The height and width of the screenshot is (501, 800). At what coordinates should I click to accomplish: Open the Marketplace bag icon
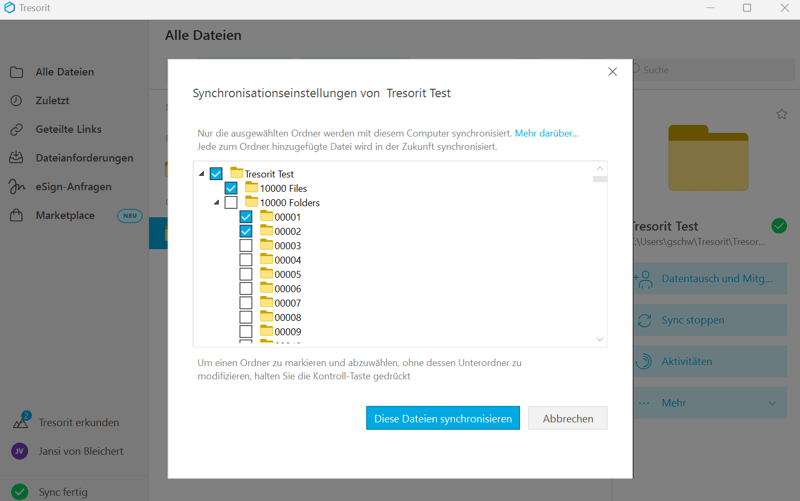17,216
